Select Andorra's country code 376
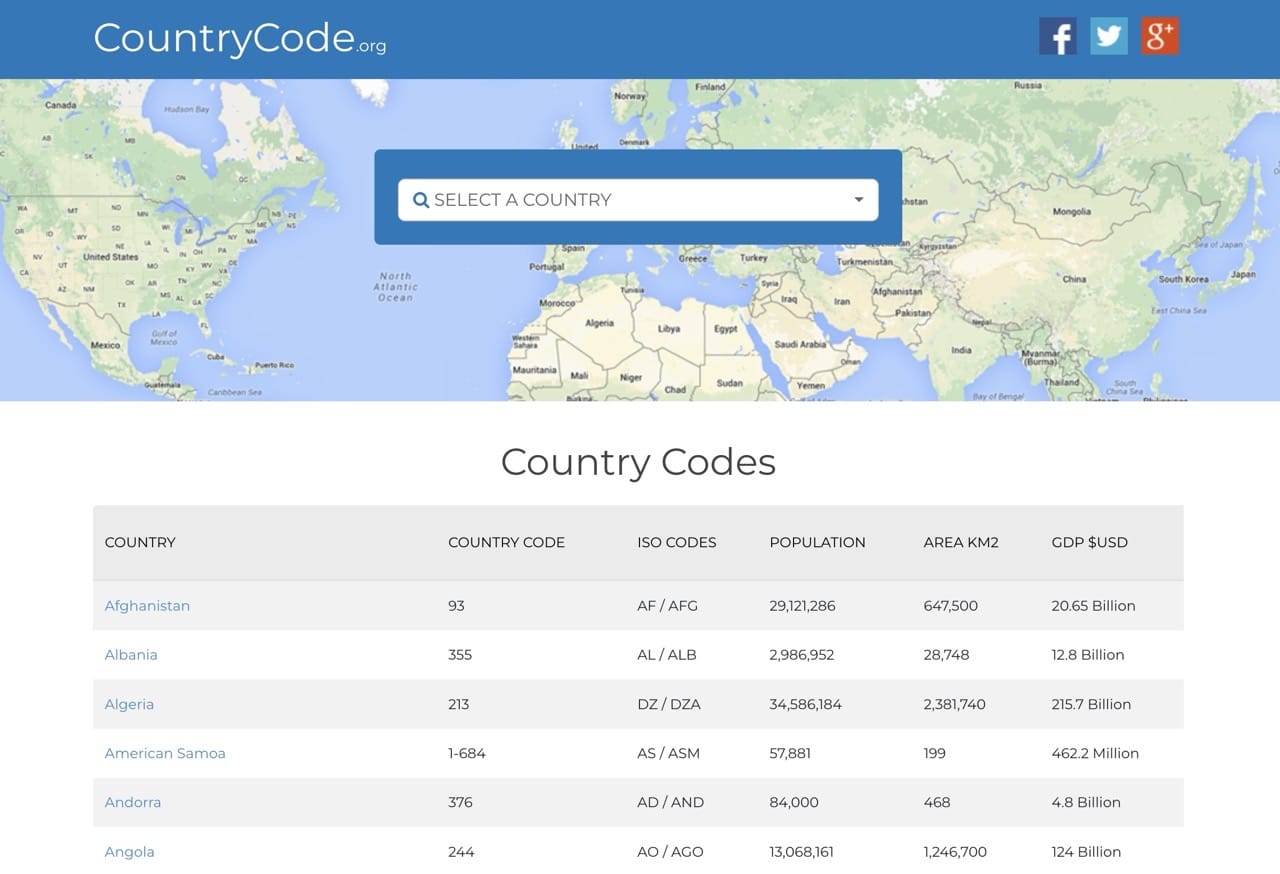This screenshot has width=1280, height=874. pyautogui.click(x=460, y=802)
